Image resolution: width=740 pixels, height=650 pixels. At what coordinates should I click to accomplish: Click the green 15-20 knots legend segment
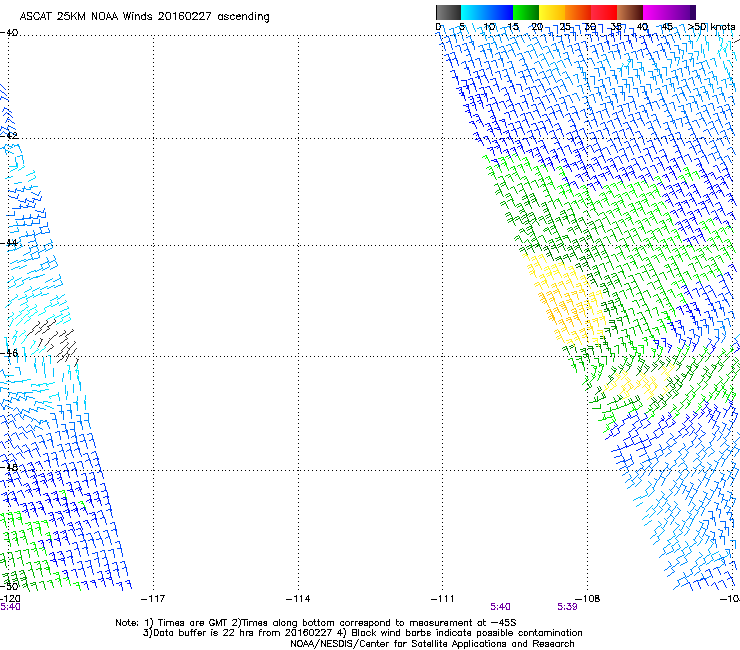point(526,12)
